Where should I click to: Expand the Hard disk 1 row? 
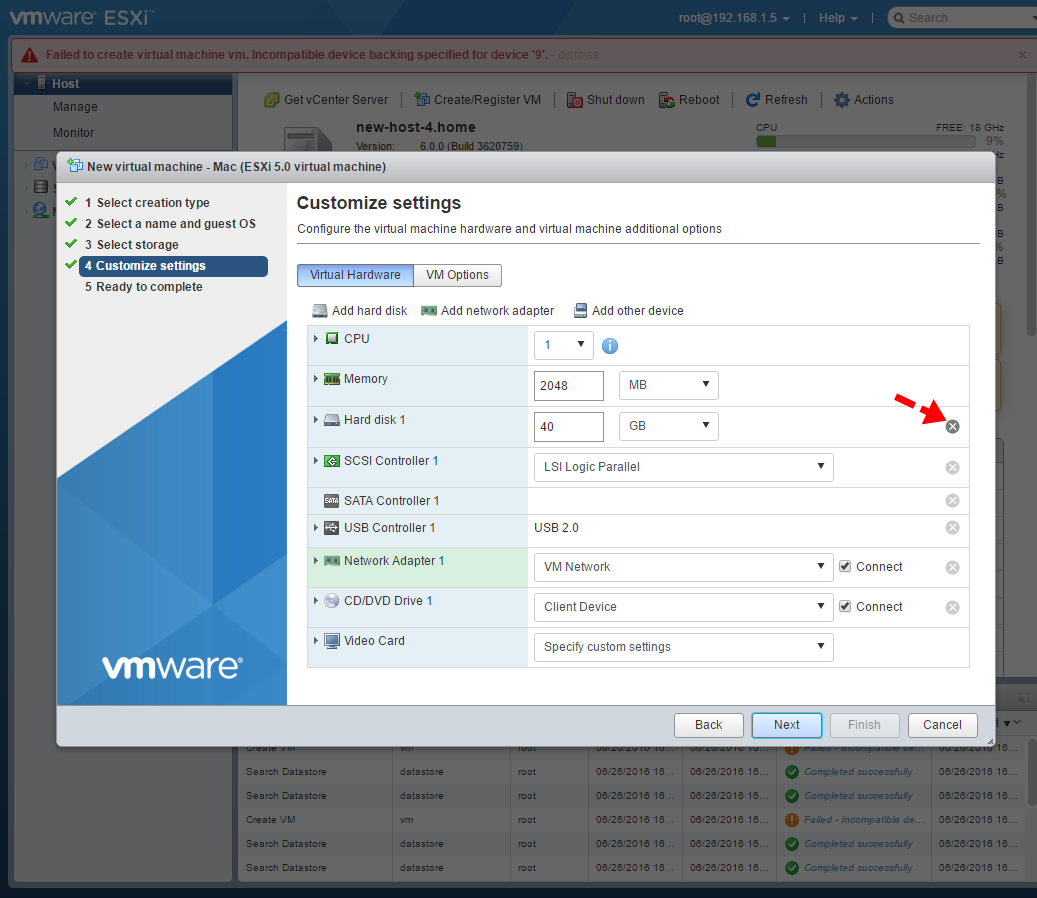click(x=315, y=420)
